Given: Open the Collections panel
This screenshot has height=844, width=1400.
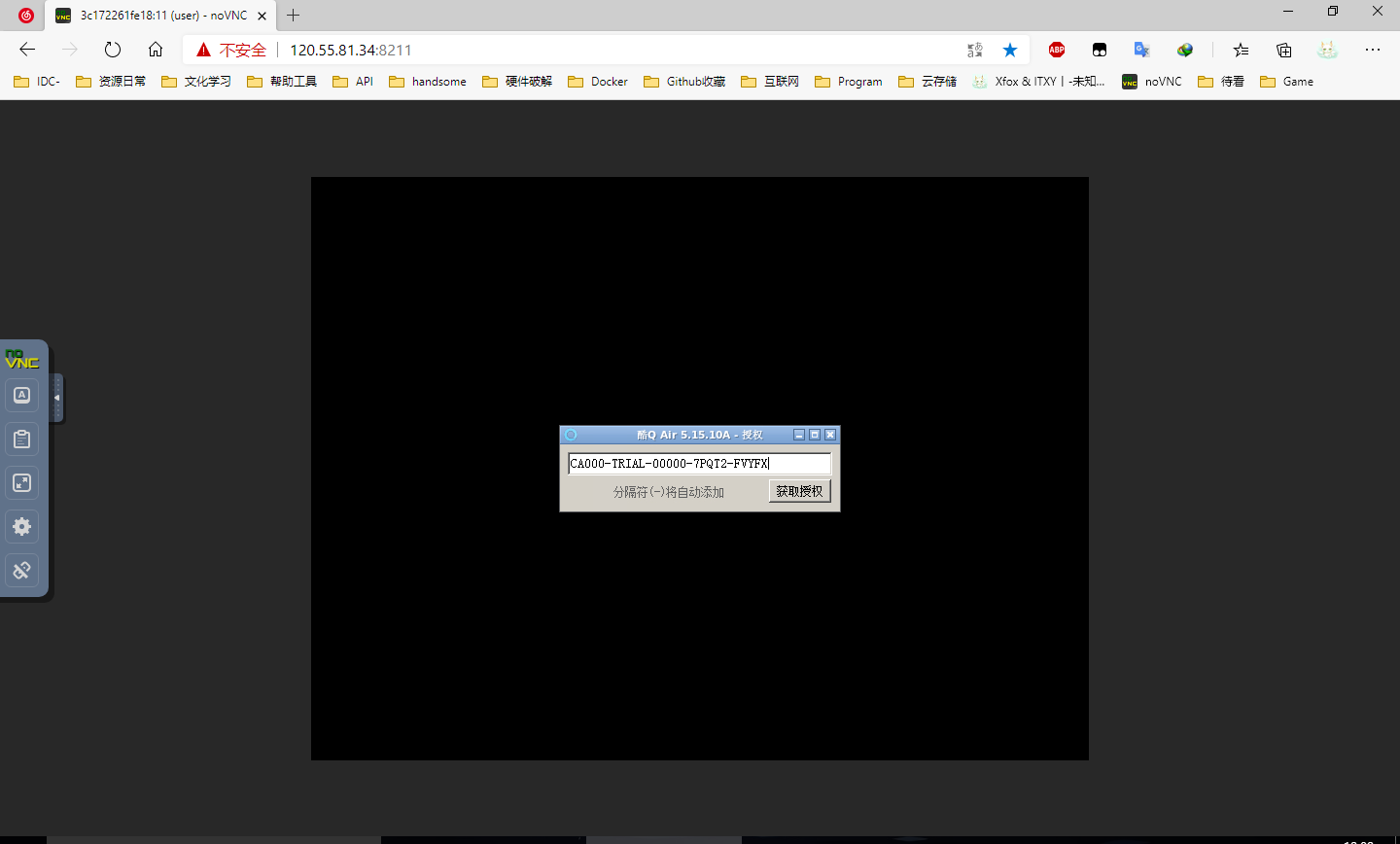Looking at the screenshot, I should point(1284,50).
